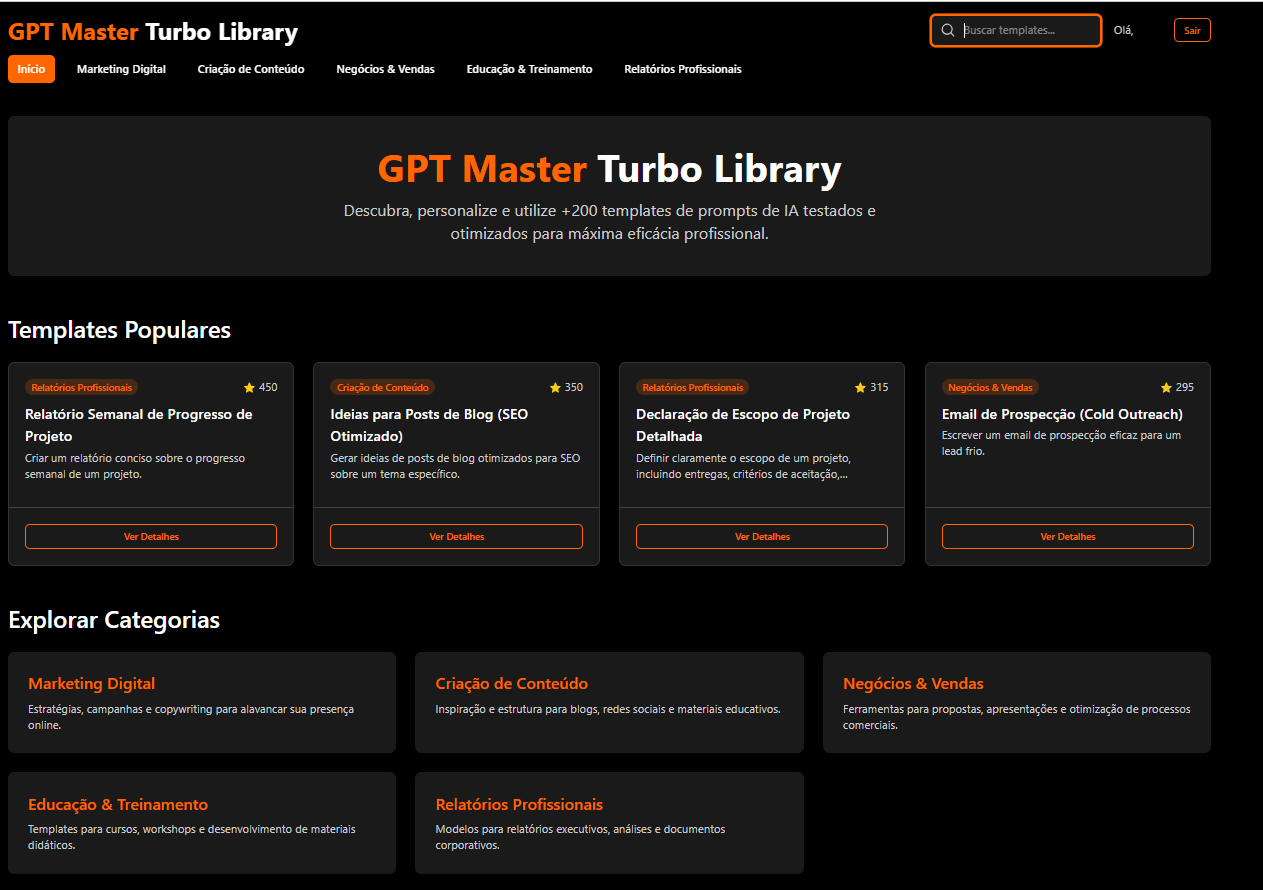Open Educação & Treinamento nav tab

[x=529, y=69]
